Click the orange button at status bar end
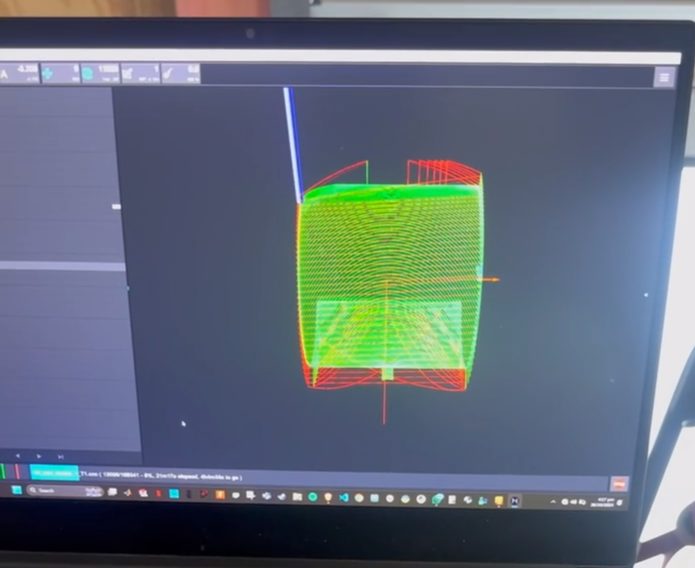The width and height of the screenshot is (695, 568). 620,484
